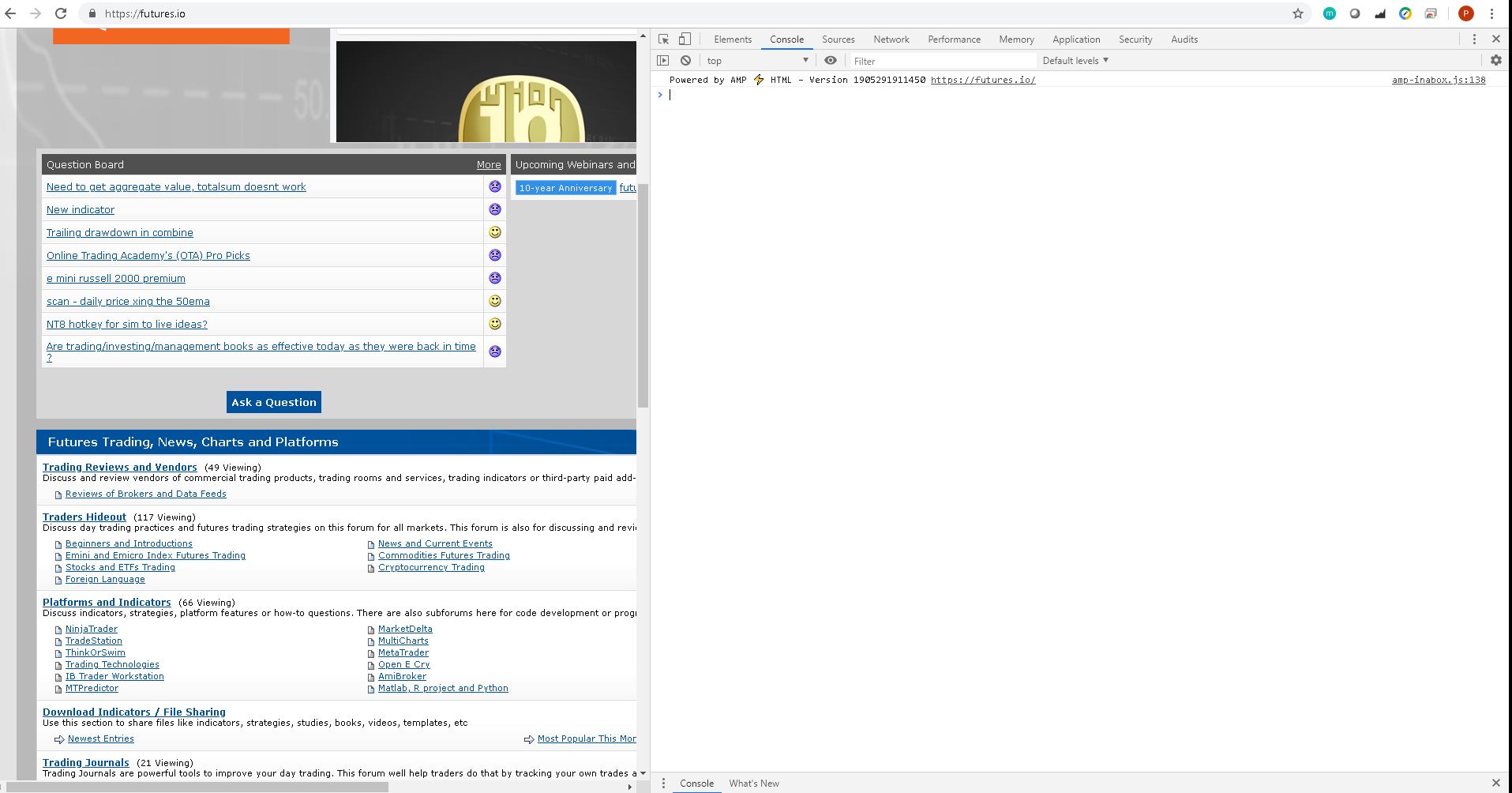The height and width of the screenshot is (793, 1512).
Task: Click smiley icon for NT8 hotkey question
Action: coord(495,324)
